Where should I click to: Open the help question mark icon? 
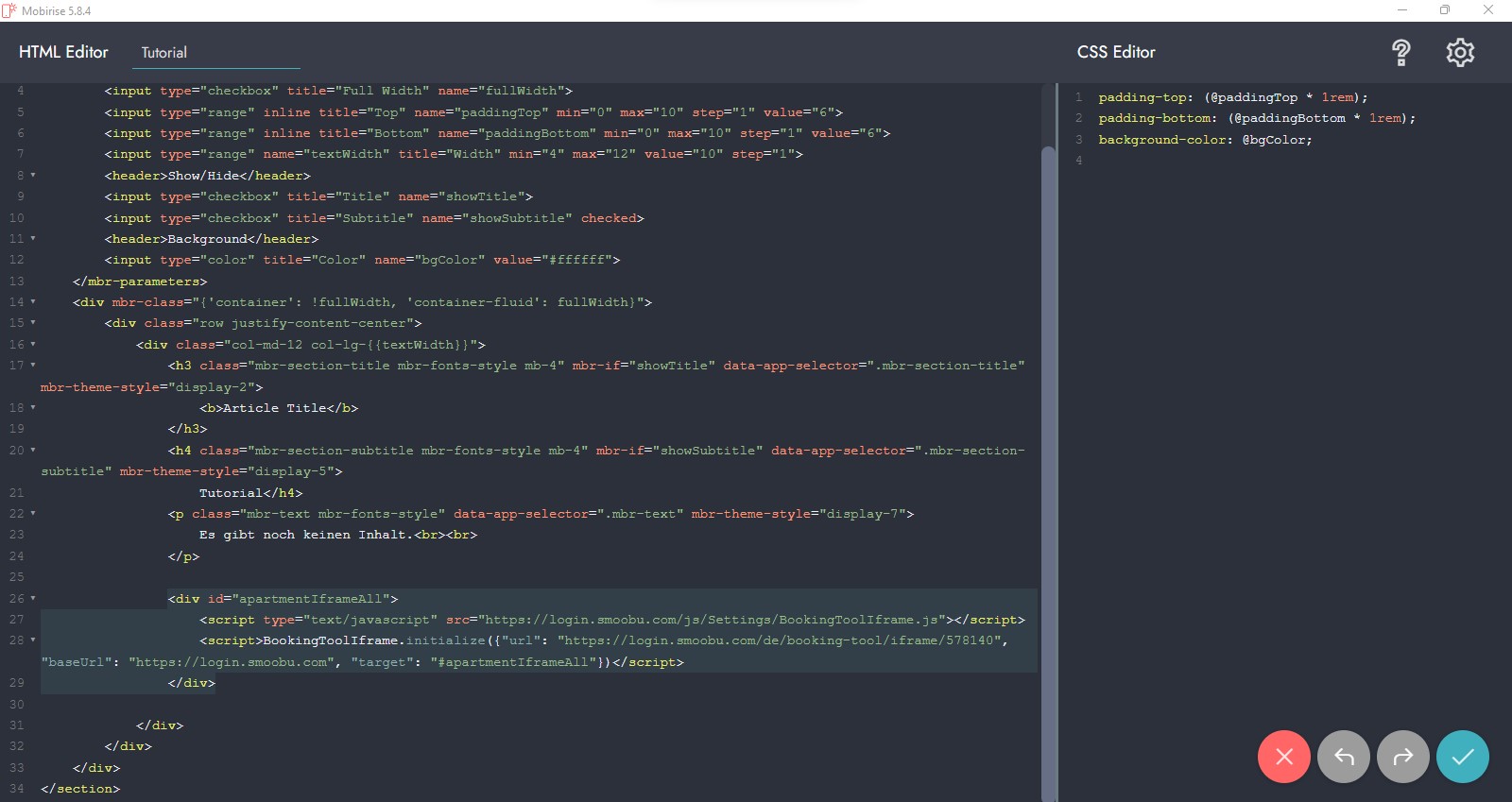tap(1400, 53)
